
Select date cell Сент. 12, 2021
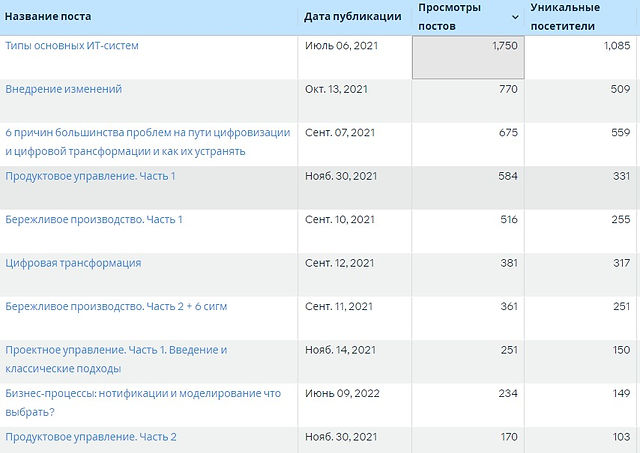[x=355, y=275]
